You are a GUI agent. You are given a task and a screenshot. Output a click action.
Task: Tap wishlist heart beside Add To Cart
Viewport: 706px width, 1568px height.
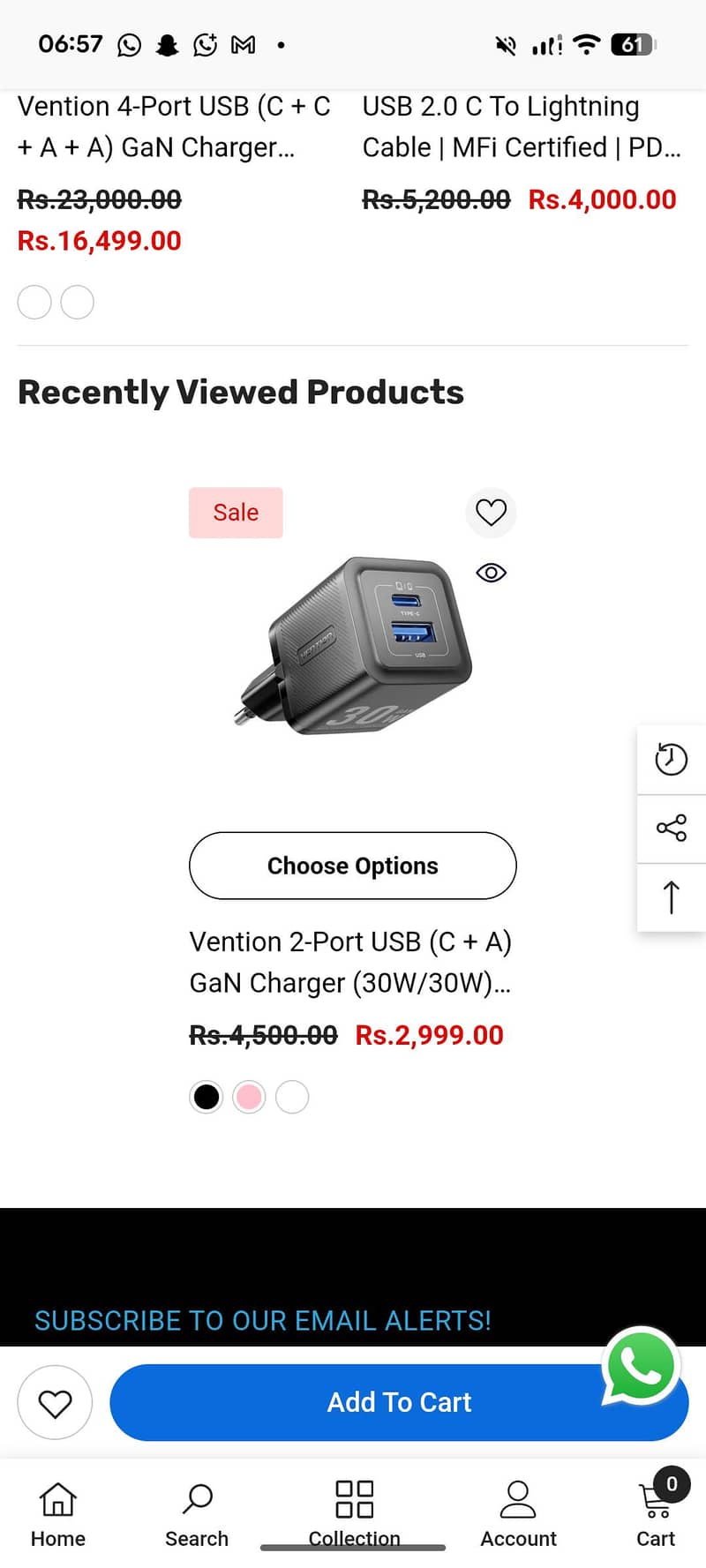point(55,1402)
